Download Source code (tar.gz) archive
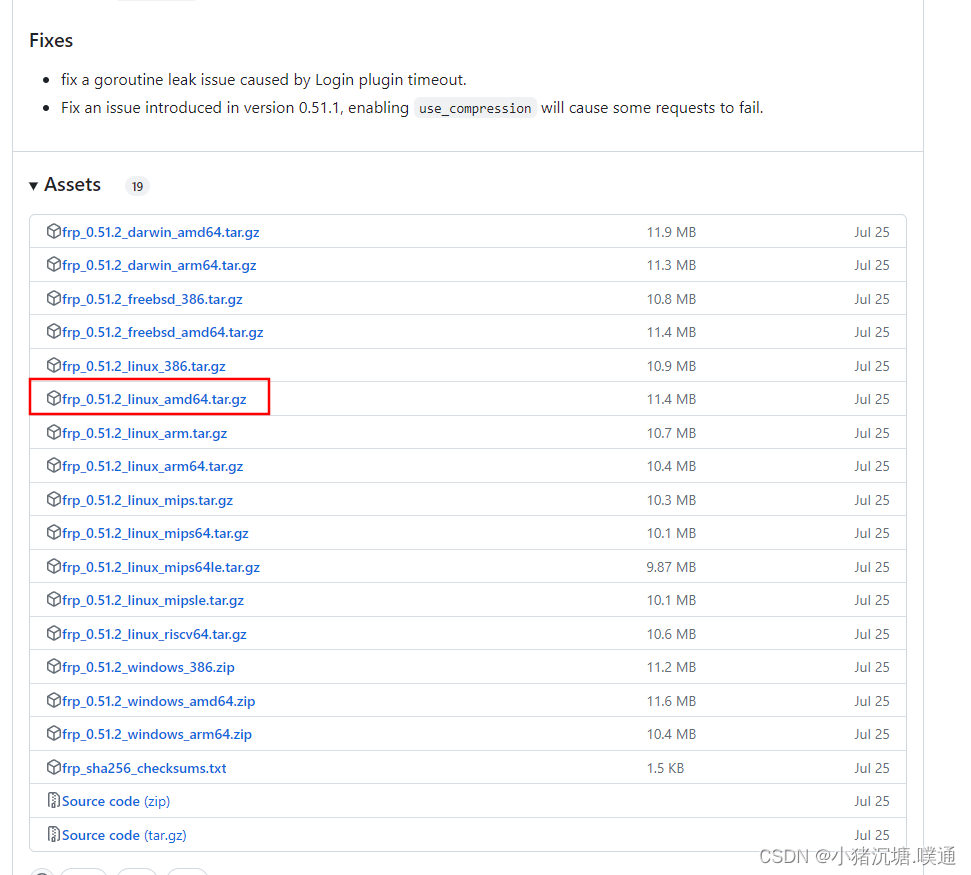The height and width of the screenshot is (875, 971). coord(124,835)
